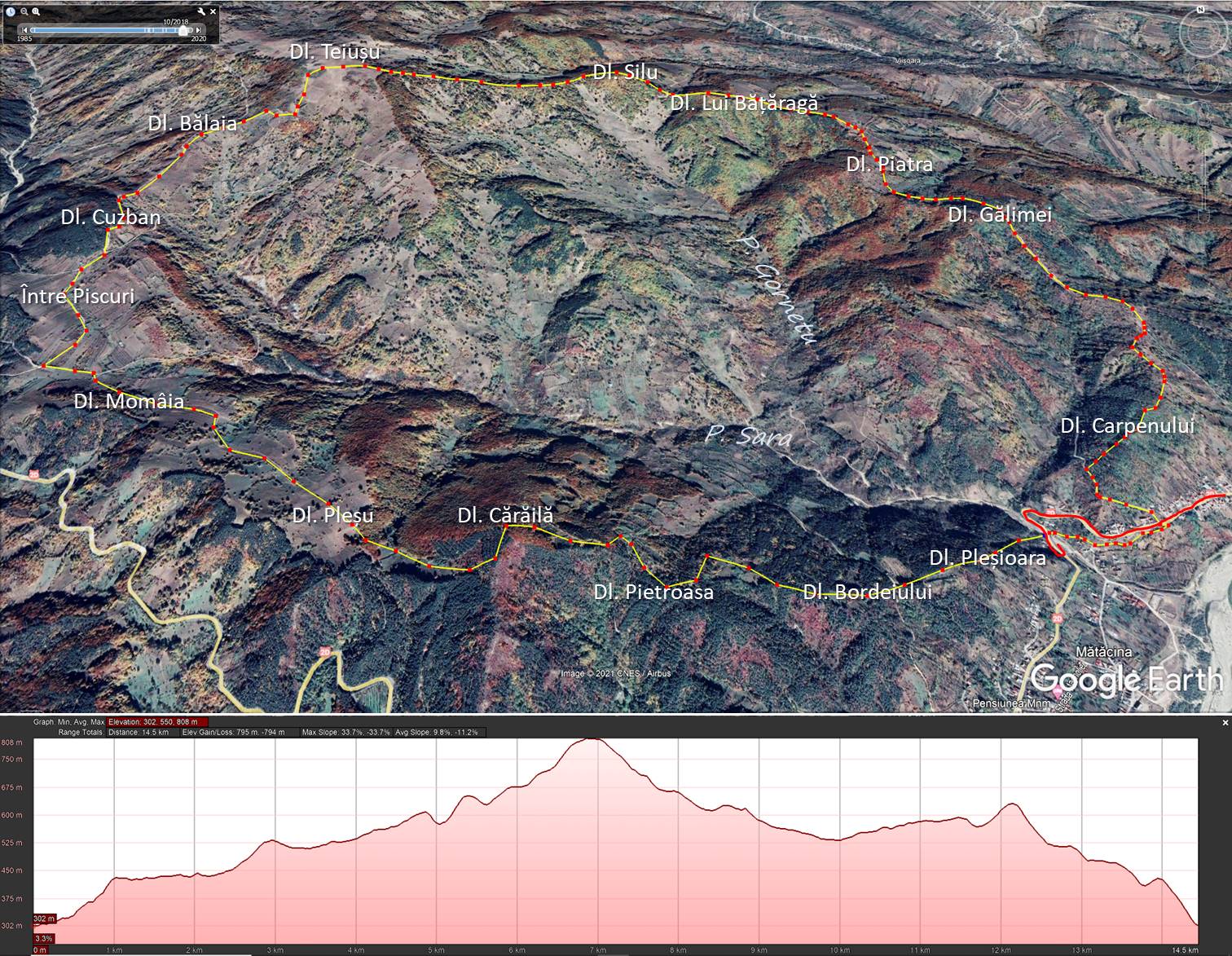Click the Elev Gain/Loss statistic box
Image resolution: width=1232 pixels, height=956 pixels.
233,733
